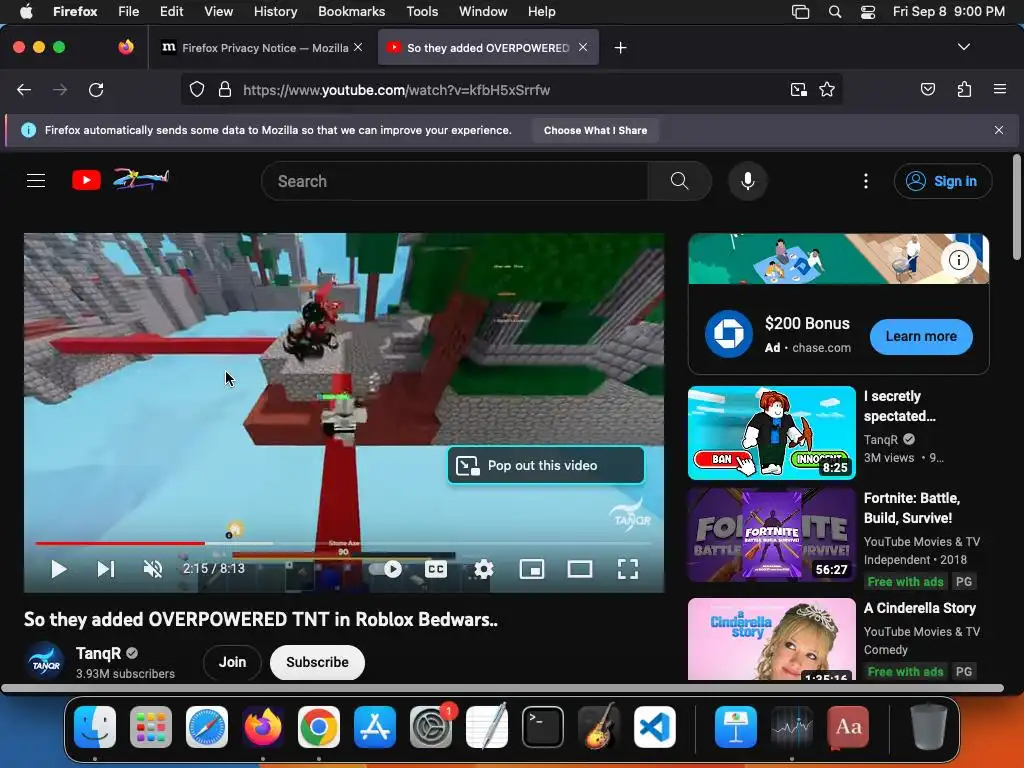Click Learn more on Chase ad
This screenshot has height=768, width=1024.
(921, 336)
